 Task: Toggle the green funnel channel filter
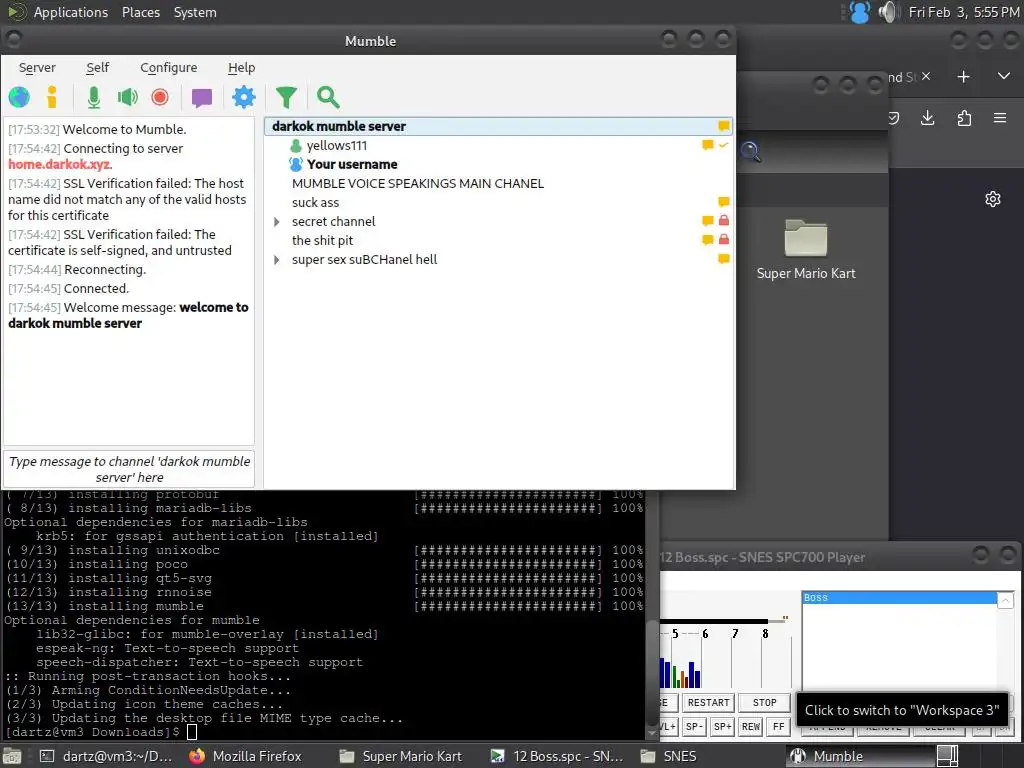[286, 97]
